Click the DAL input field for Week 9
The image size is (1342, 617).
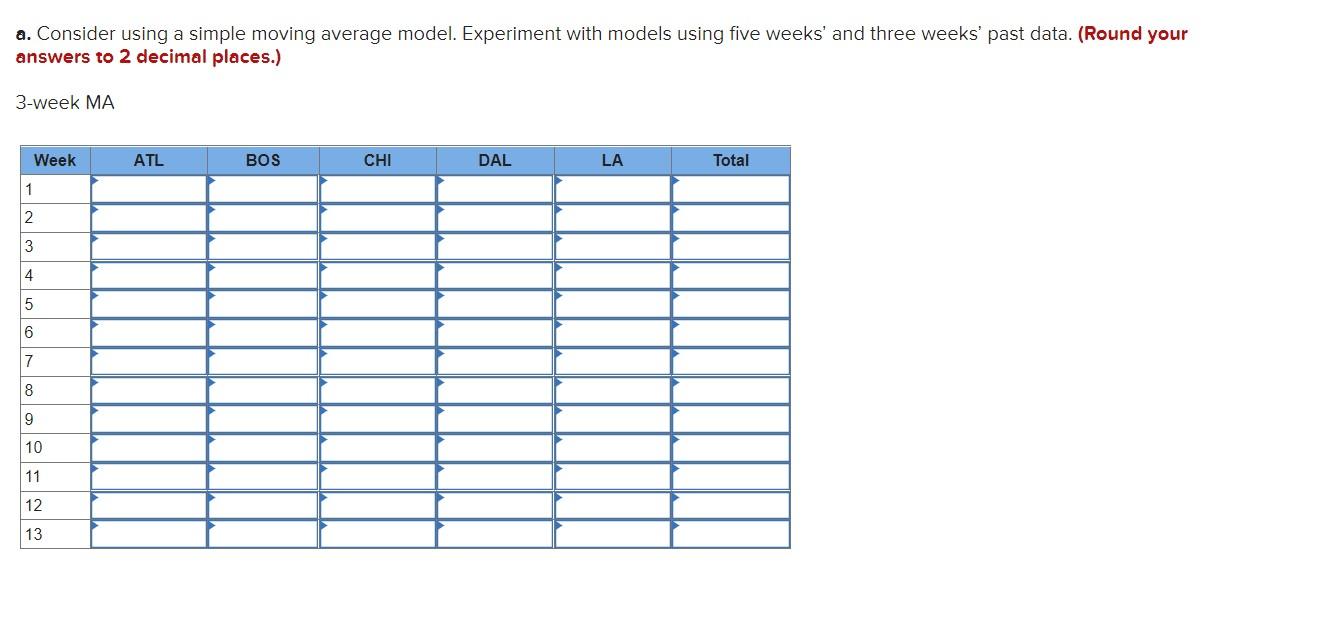click(x=495, y=419)
